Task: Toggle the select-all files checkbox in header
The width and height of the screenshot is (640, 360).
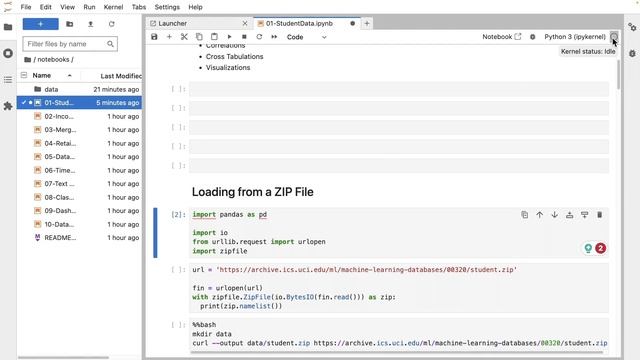Action: pos(24,76)
